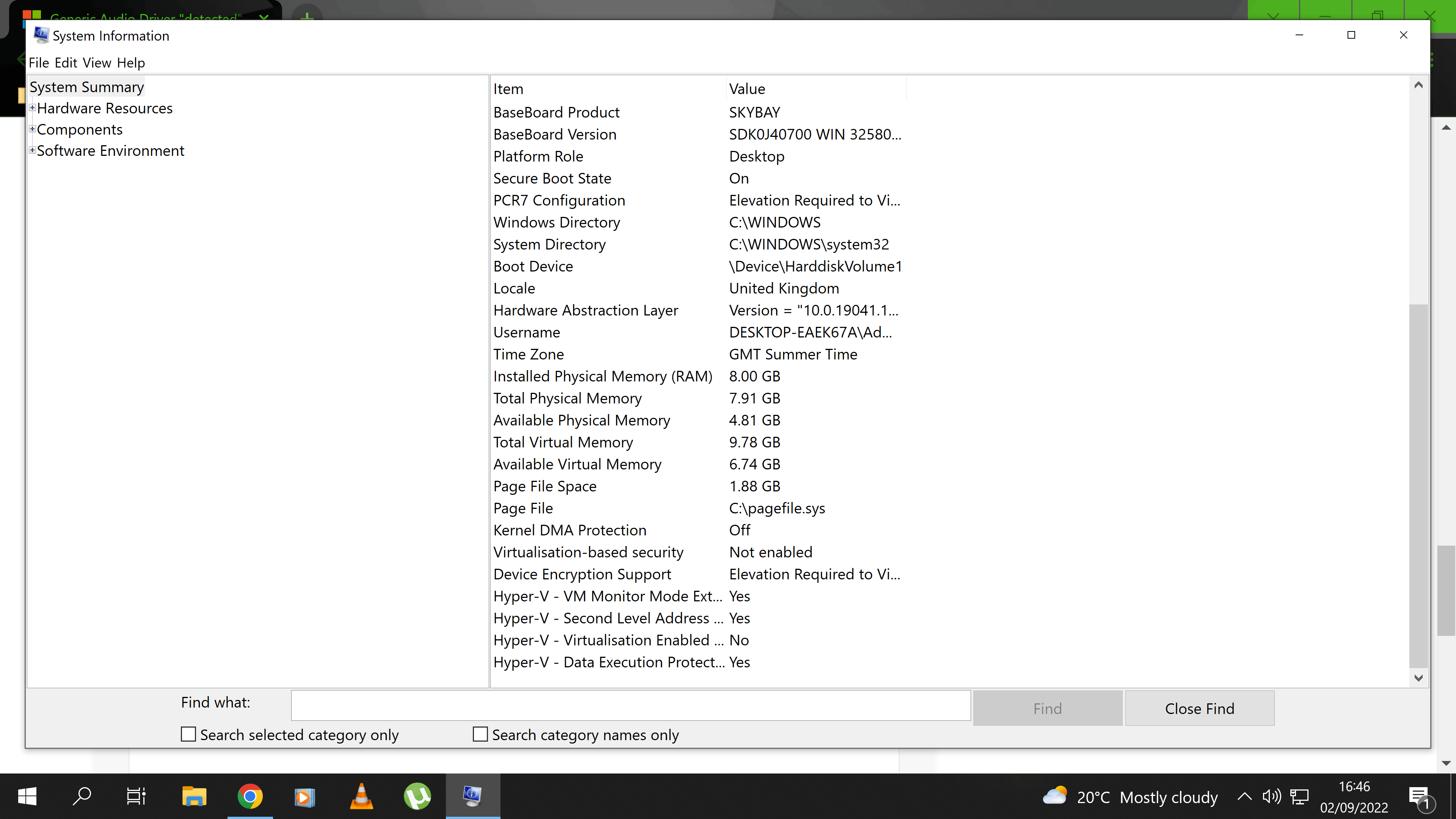Tick Search category names only
The width and height of the screenshot is (1456, 819).
click(480, 734)
